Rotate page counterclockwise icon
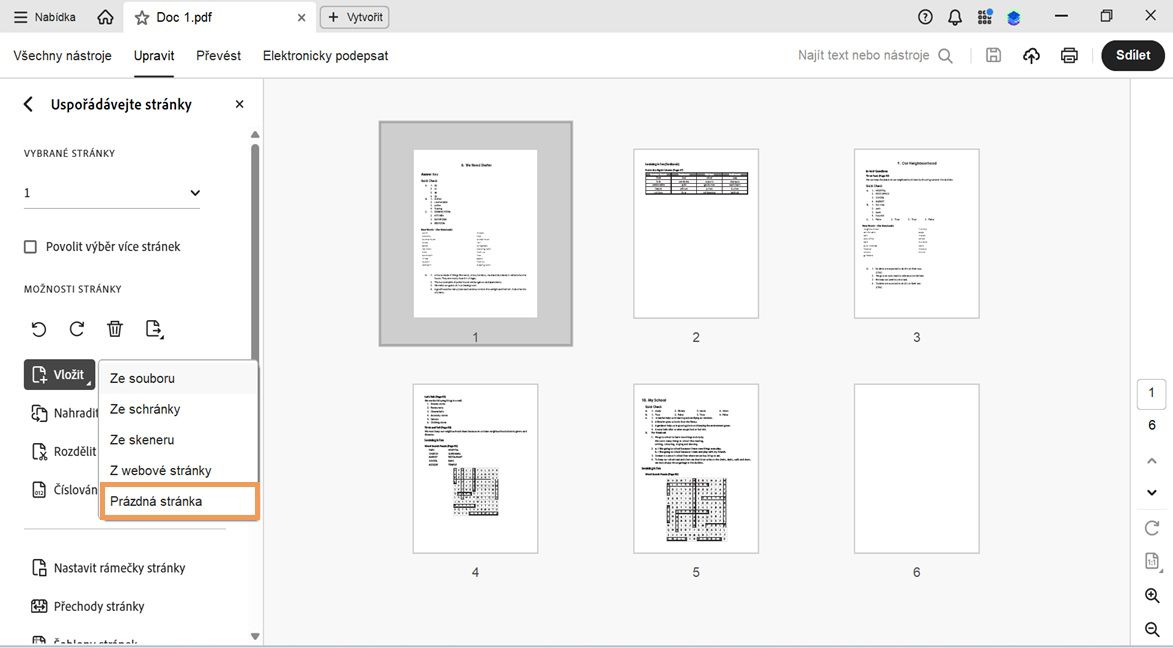Image resolution: width=1173 pixels, height=648 pixels. [39, 328]
